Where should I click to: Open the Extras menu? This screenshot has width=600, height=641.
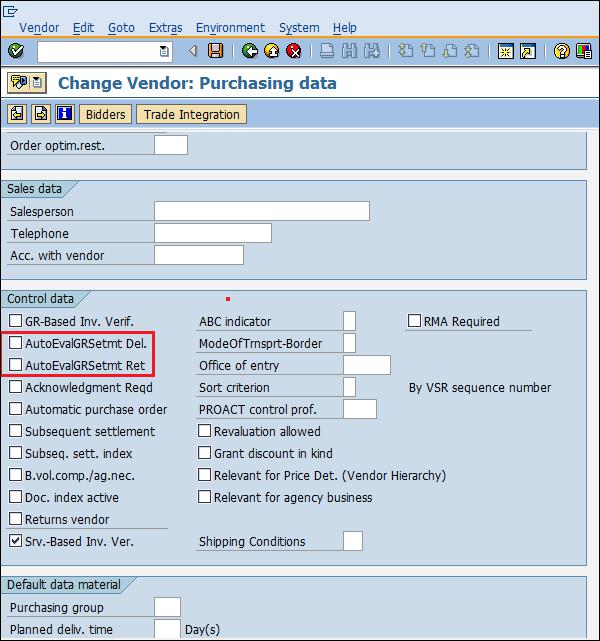point(165,28)
